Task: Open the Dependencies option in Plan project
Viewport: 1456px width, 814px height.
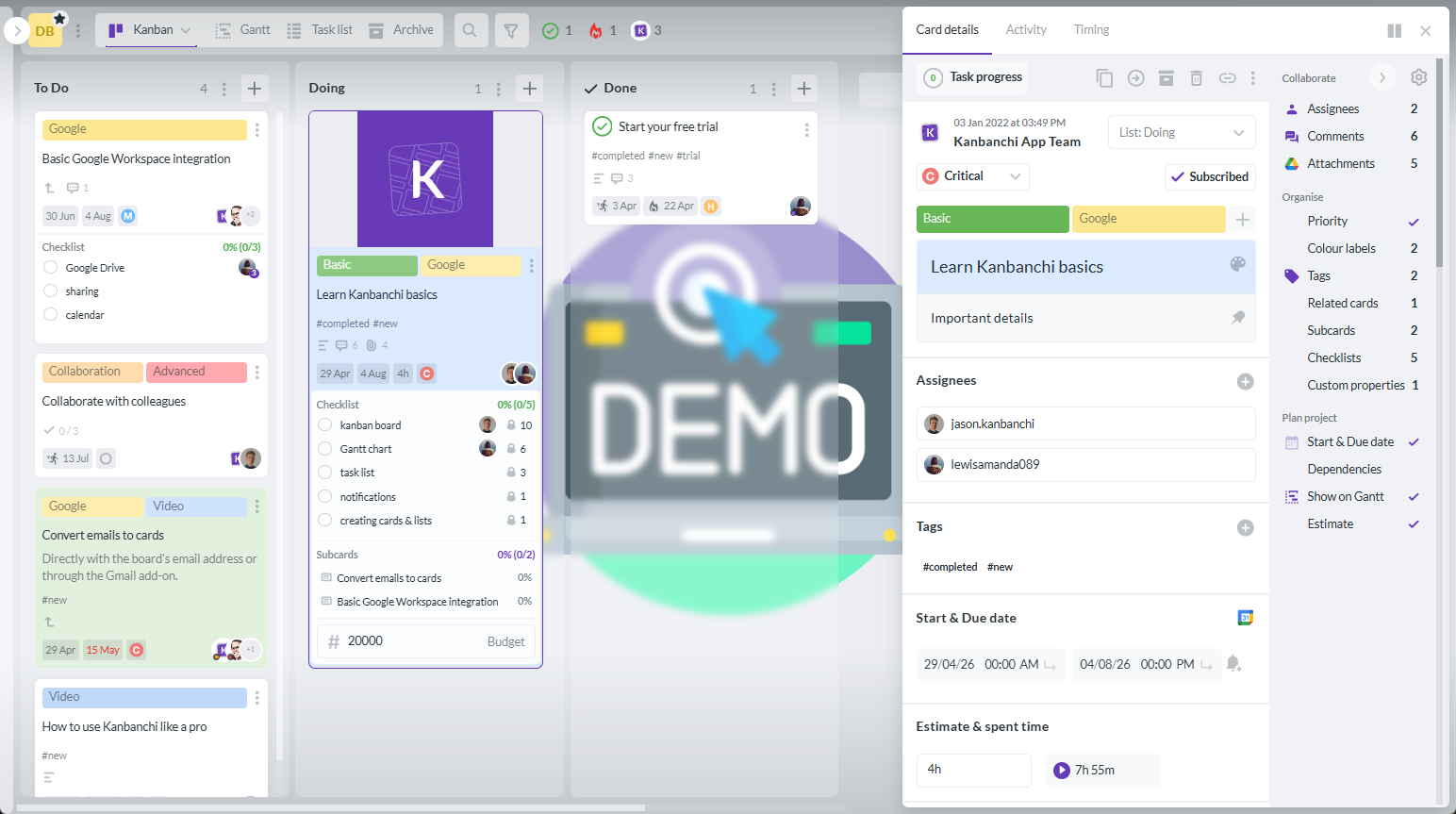Action: pos(1344,469)
